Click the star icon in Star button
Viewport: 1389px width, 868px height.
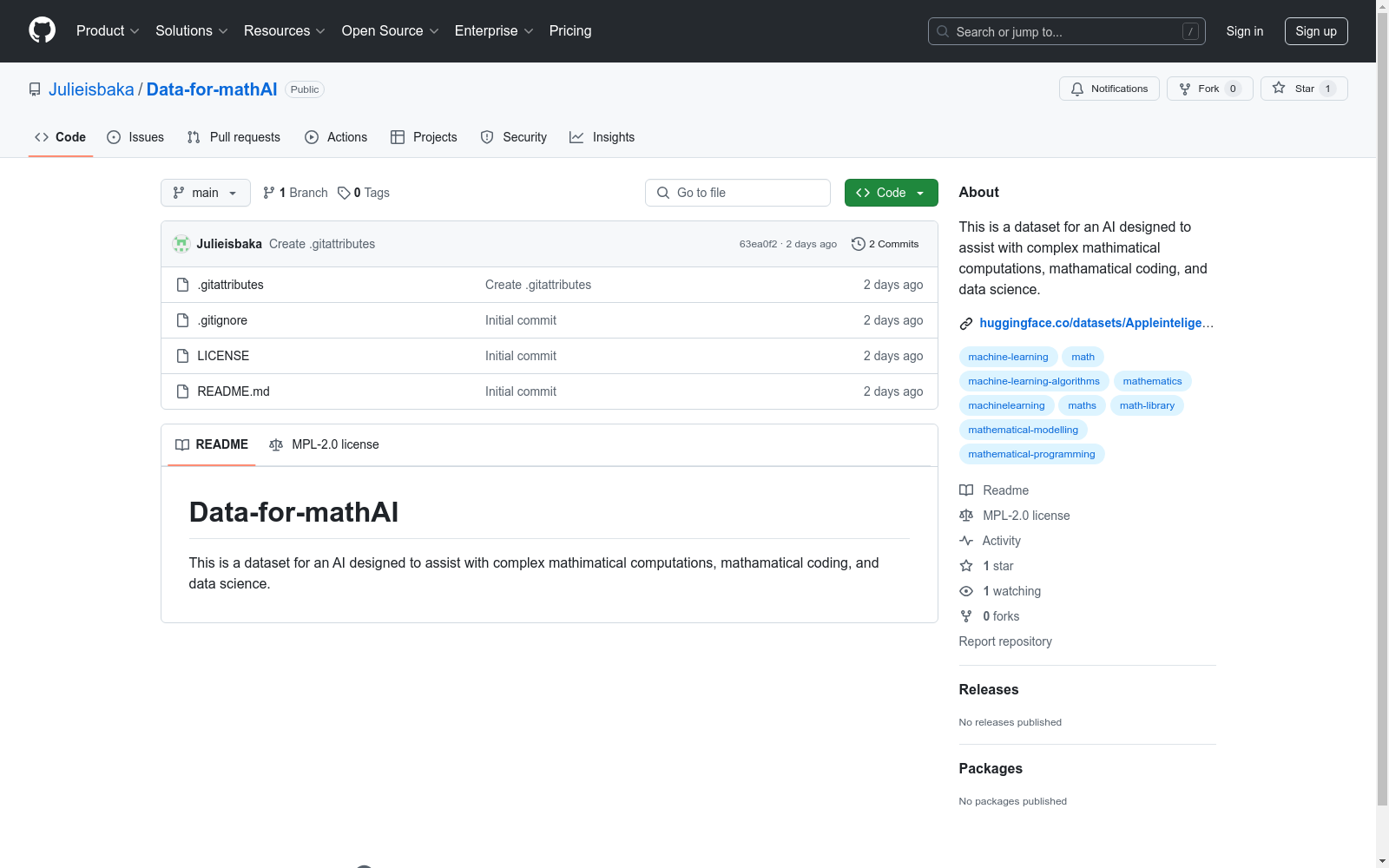pyautogui.click(x=1279, y=88)
